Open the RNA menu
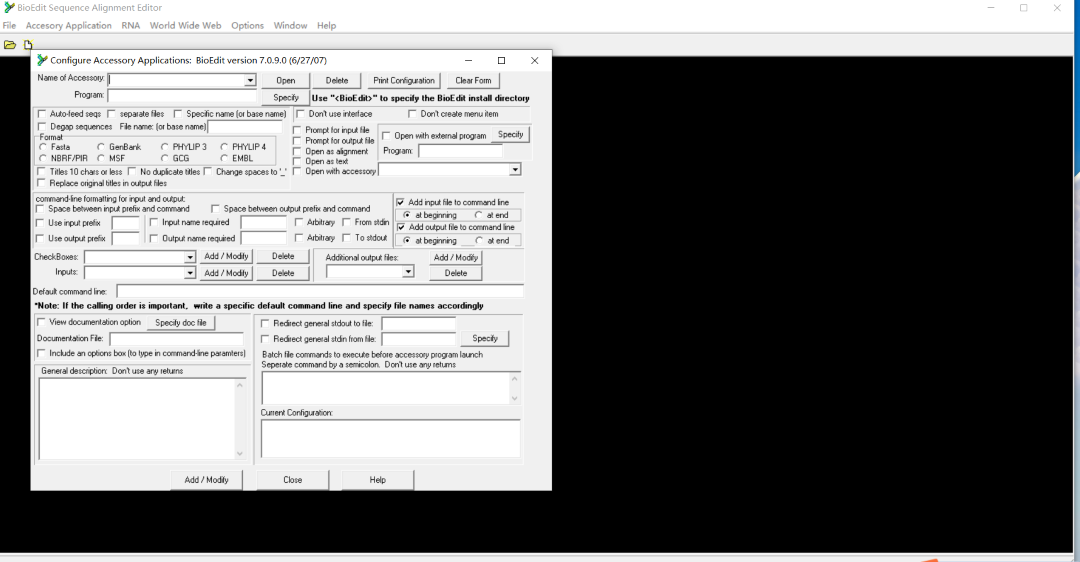1080x562 pixels. 131,25
